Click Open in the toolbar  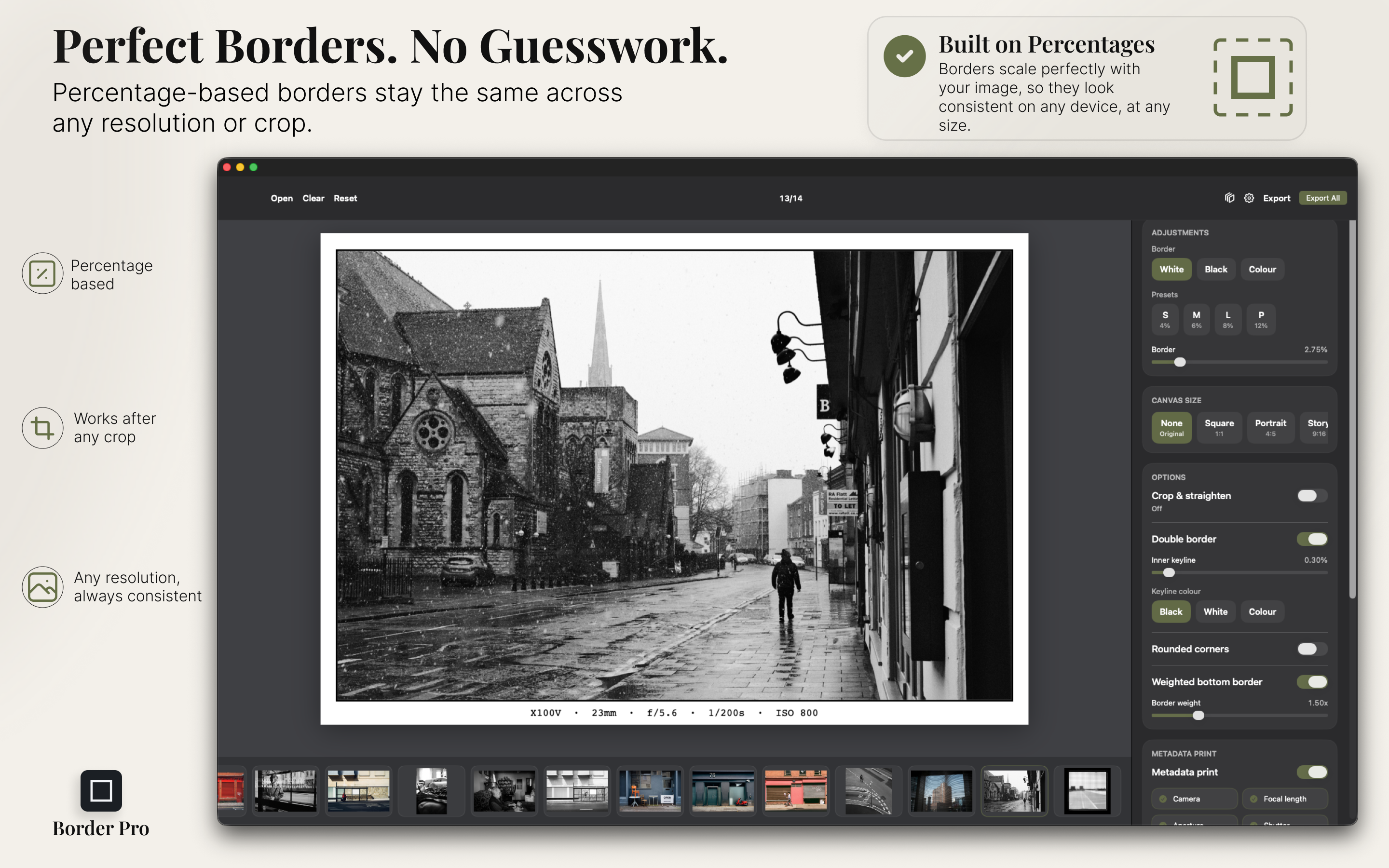281,198
